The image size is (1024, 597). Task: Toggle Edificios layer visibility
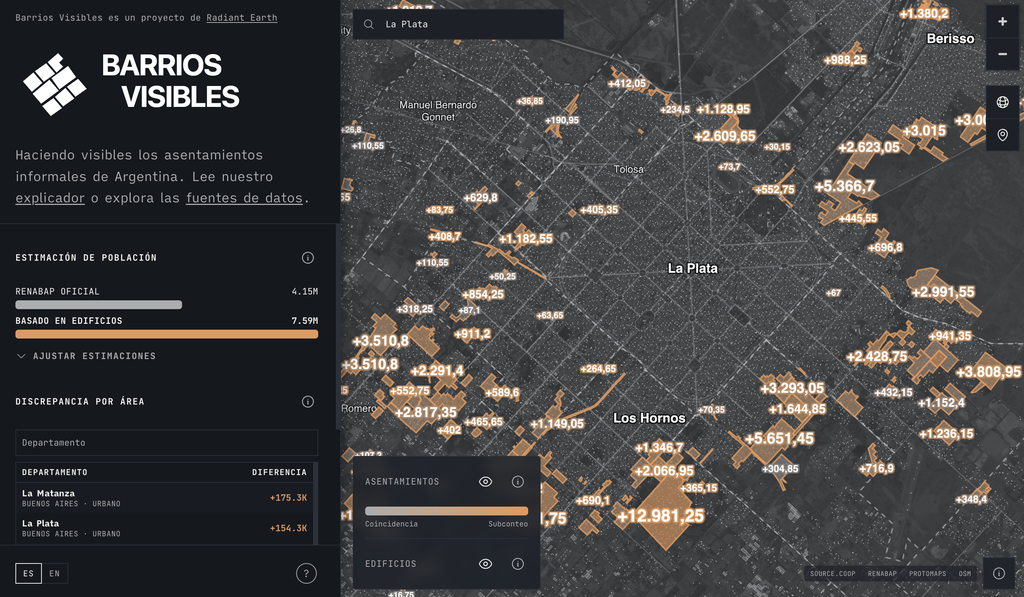[485, 564]
